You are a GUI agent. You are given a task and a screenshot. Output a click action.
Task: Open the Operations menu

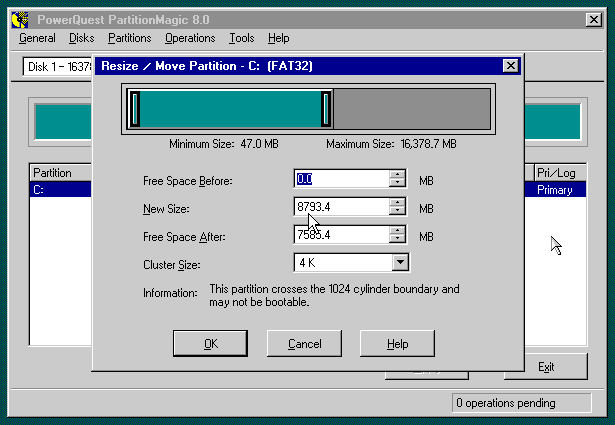click(x=190, y=38)
